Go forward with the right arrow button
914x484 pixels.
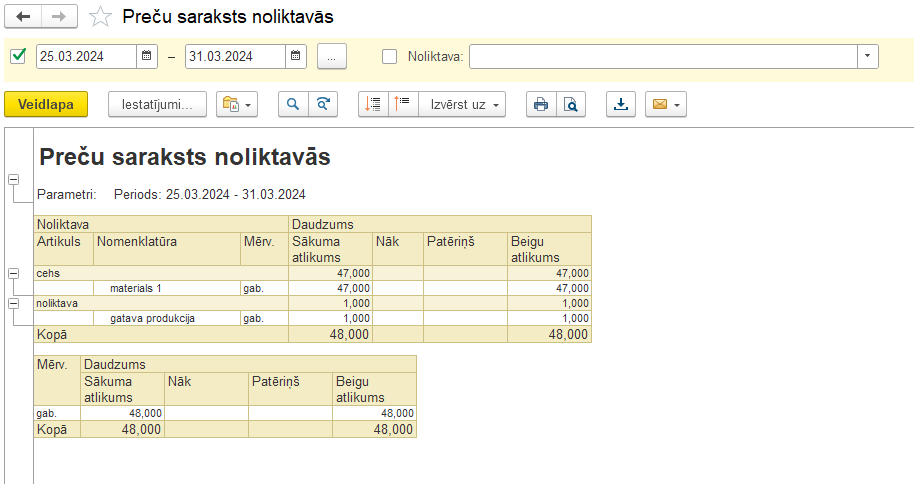[59, 16]
